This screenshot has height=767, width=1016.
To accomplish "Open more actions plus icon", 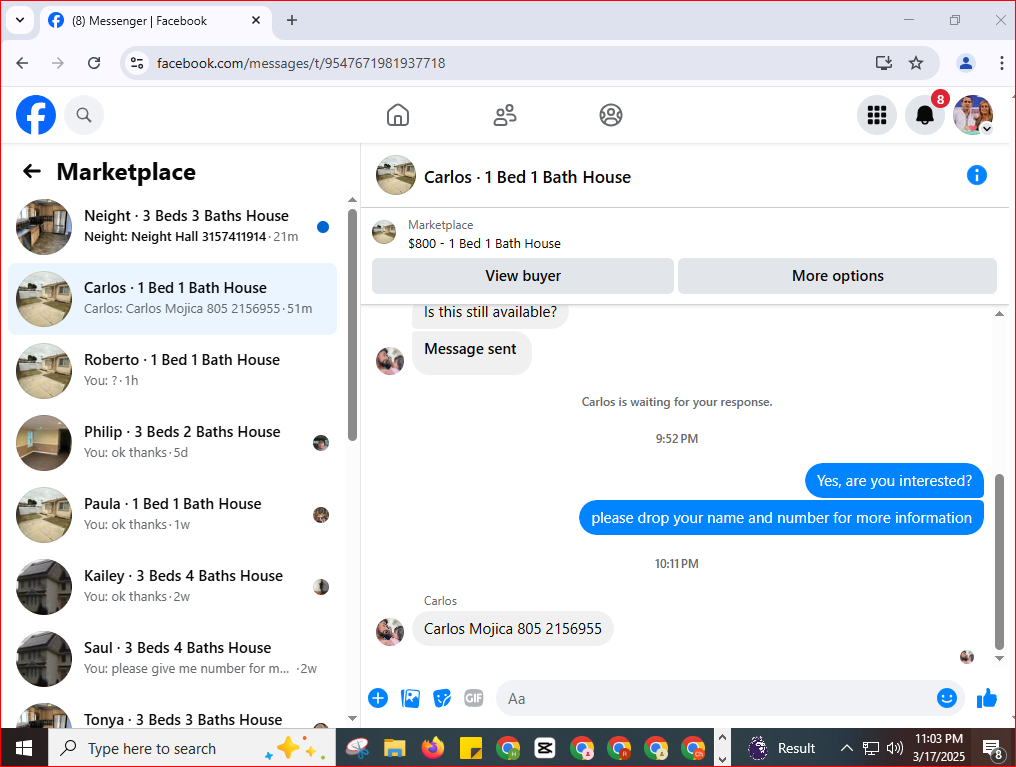I will [378, 698].
